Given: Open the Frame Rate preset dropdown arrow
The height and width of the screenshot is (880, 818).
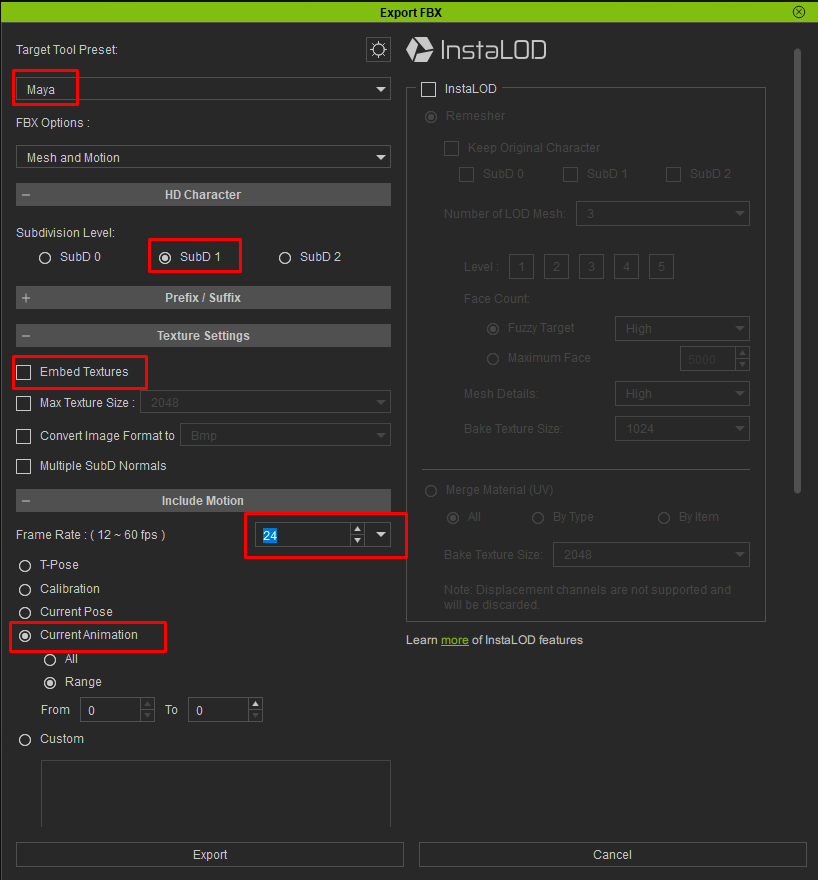Looking at the screenshot, I should coord(380,535).
